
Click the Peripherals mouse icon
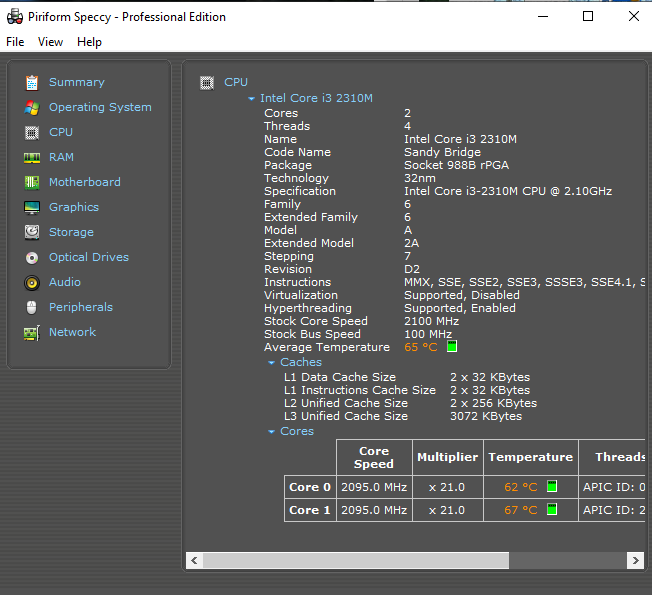pyautogui.click(x=32, y=307)
